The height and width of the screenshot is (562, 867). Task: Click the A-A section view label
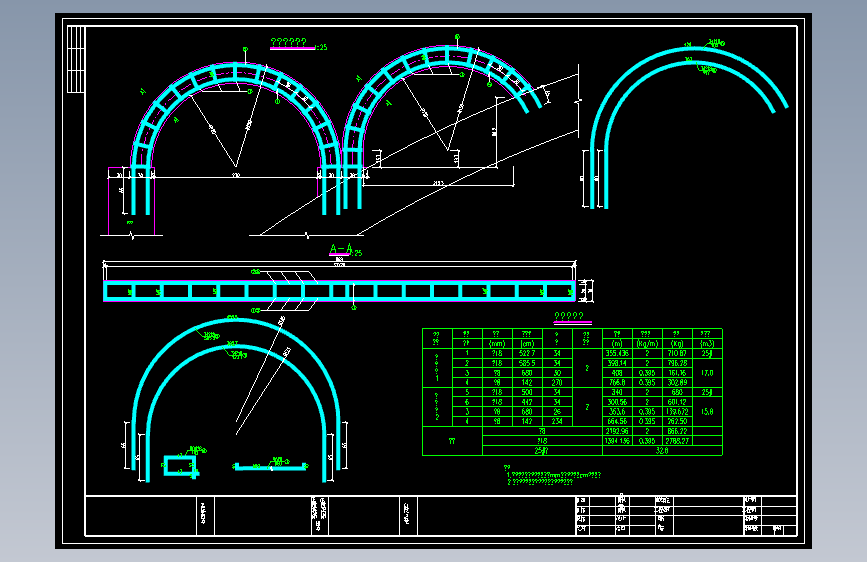pos(340,249)
